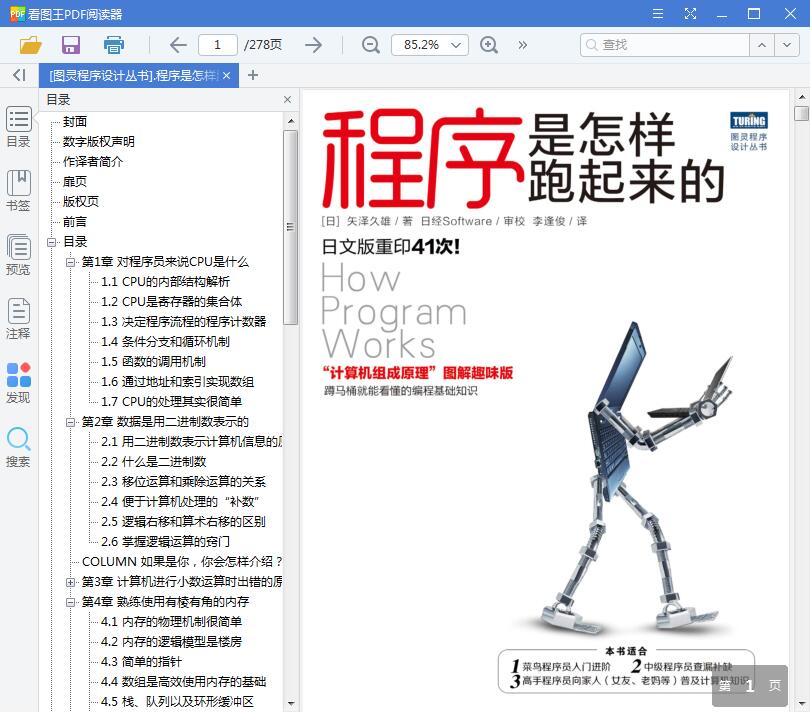Jump to 4.2 内存的逻辑模型是楼房
The image size is (810, 712).
coord(172,642)
